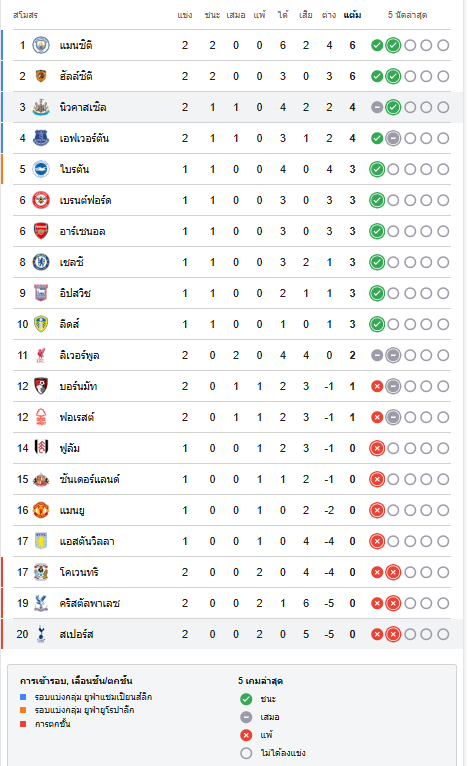Image resolution: width=469 pixels, height=766 pixels.
Task: Open the สเปอร์ส team row link
Action: pyautogui.click(x=232, y=634)
